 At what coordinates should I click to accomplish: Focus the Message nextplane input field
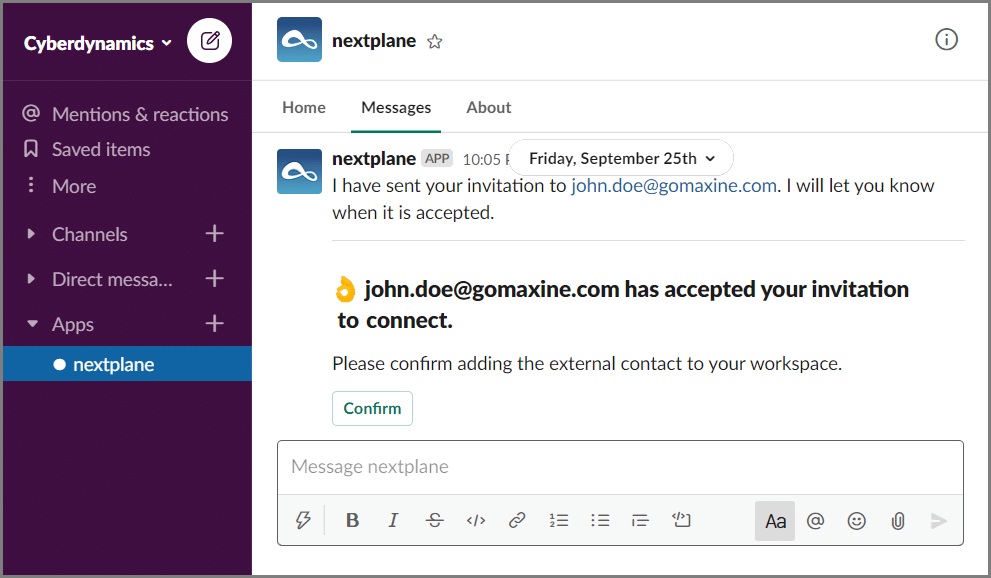coord(620,467)
